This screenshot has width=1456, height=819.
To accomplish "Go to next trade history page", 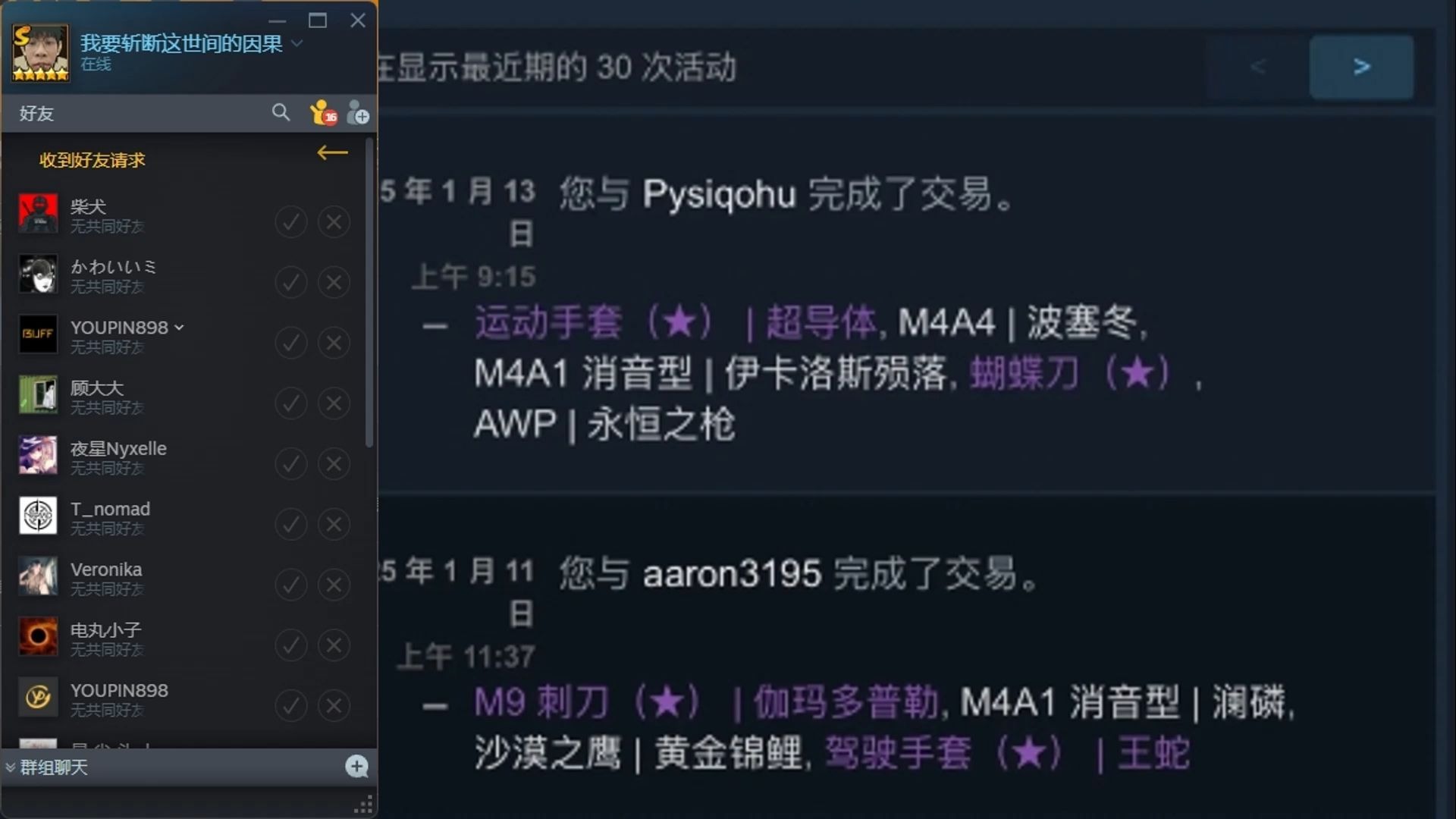I will click(1361, 67).
